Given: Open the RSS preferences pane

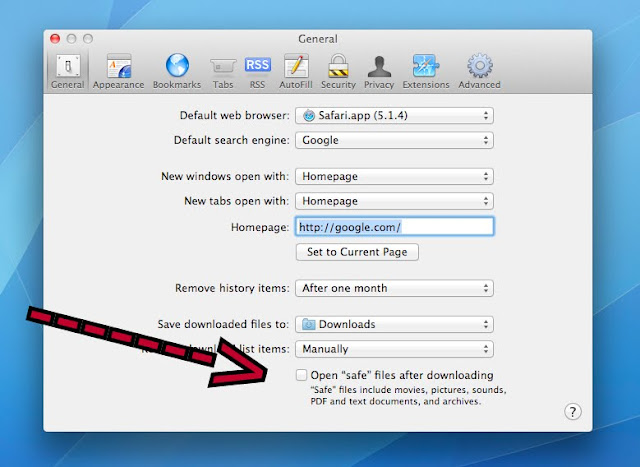Looking at the screenshot, I should coord(258,71).
